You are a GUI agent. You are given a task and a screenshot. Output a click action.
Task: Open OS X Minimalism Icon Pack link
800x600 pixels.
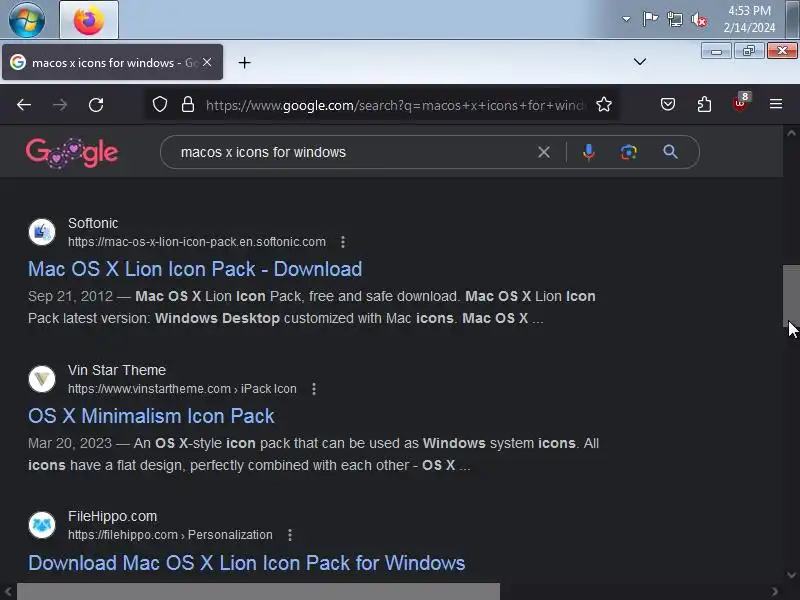151,416
